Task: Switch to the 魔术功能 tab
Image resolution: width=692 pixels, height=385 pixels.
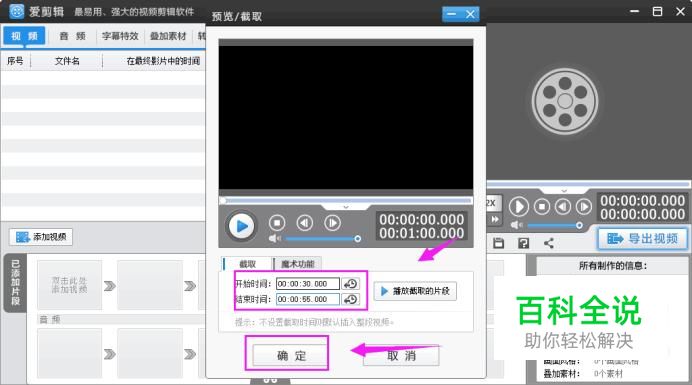Action: click(297, 264)
